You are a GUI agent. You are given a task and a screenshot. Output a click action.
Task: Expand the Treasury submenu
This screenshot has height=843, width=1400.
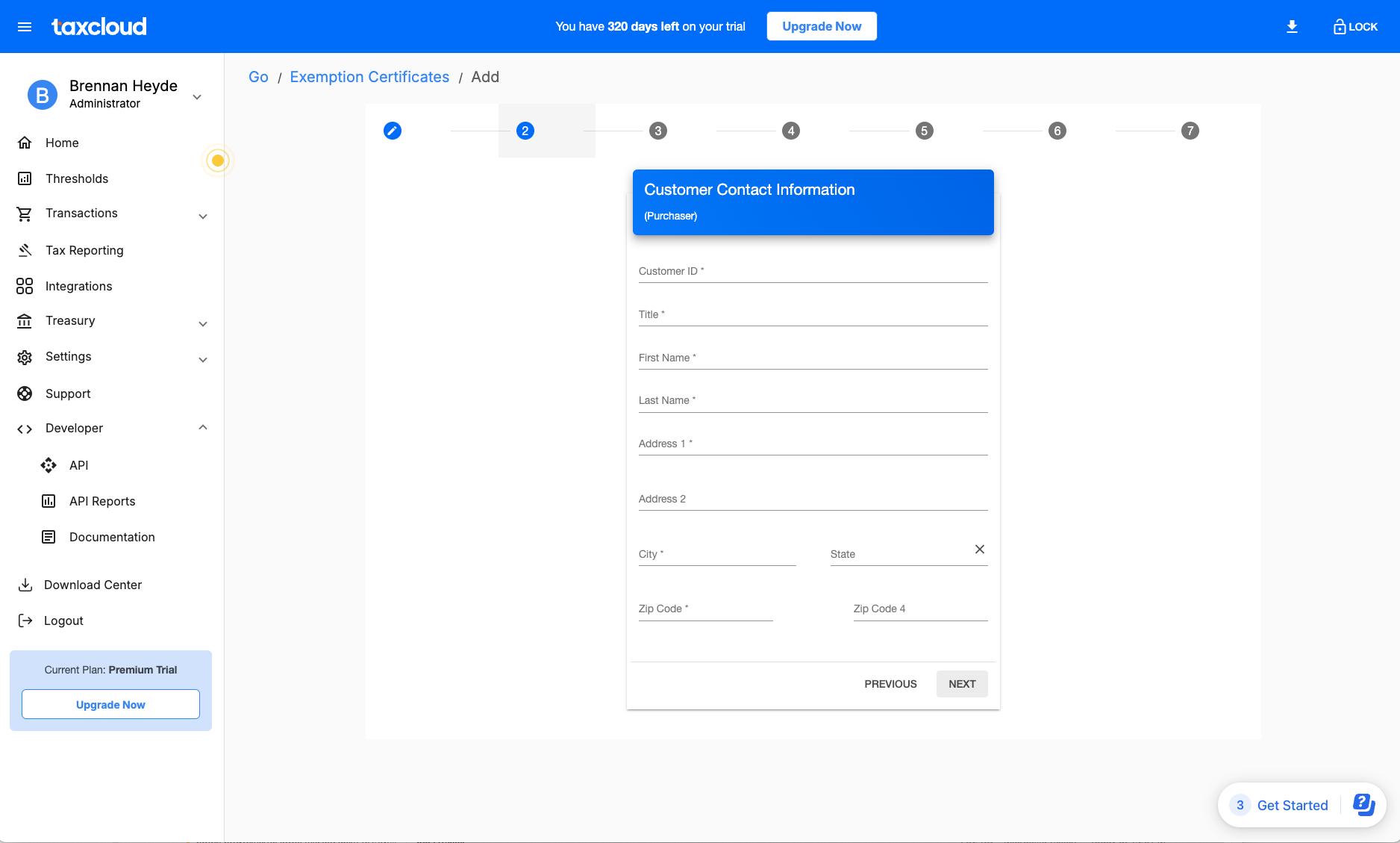[x=202, y=323]
